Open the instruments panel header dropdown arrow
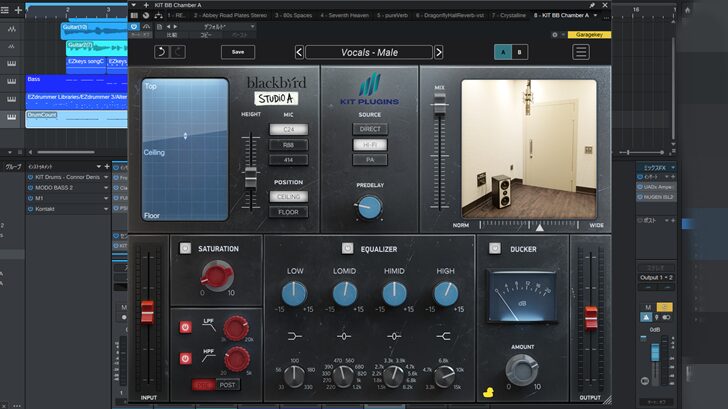 click(x=98, y=166)
